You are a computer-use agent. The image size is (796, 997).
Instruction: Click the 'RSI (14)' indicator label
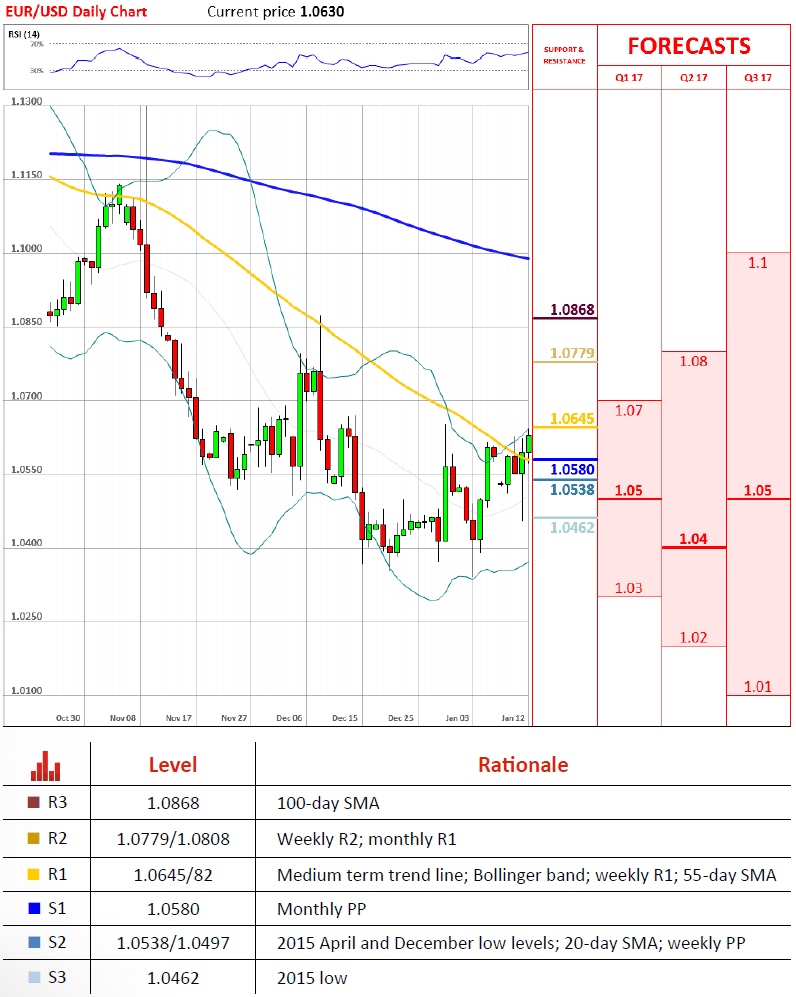pos(24,34)
